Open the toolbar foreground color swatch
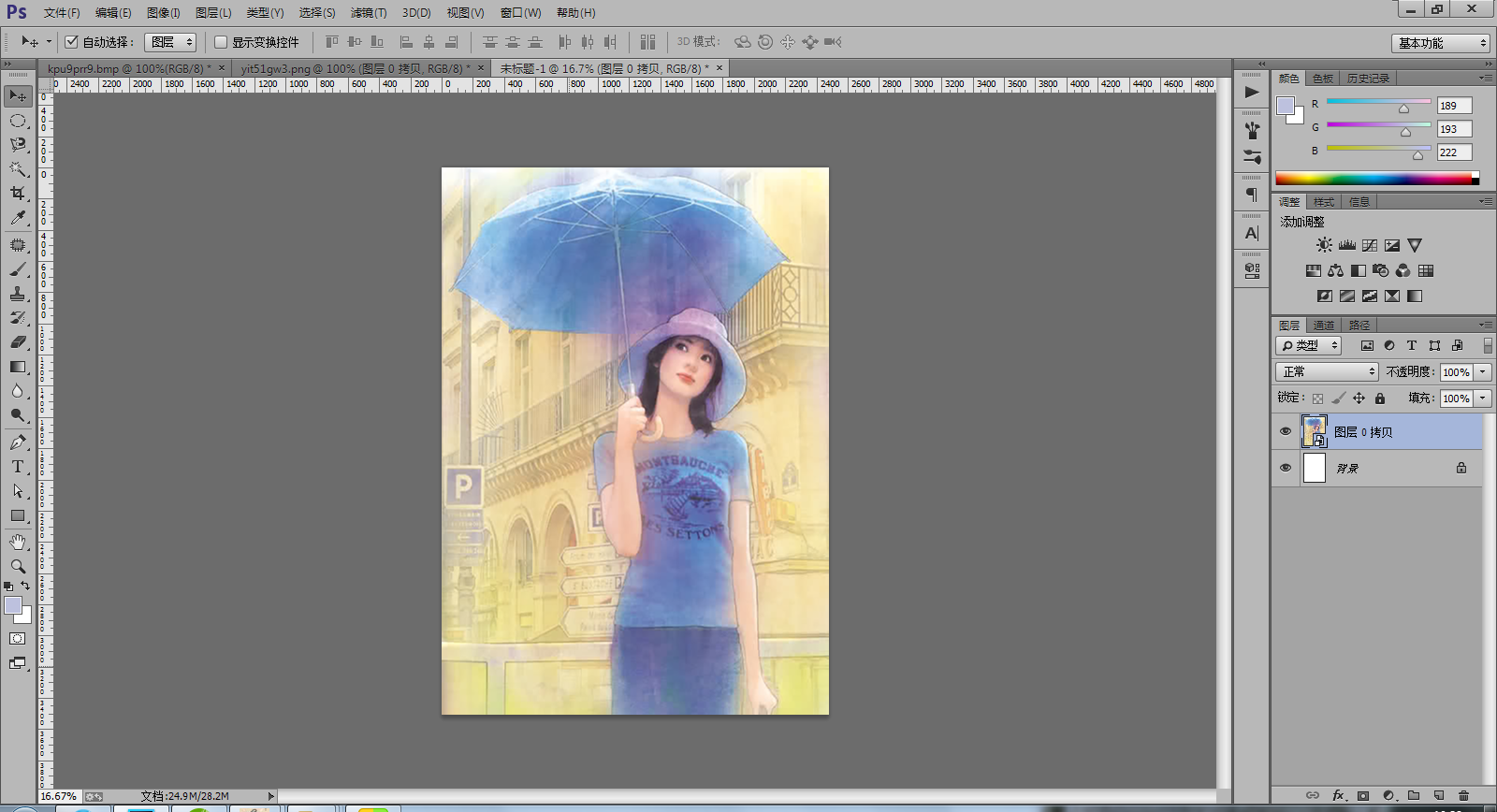The image size is (1497, 812). tap(13, 606)
